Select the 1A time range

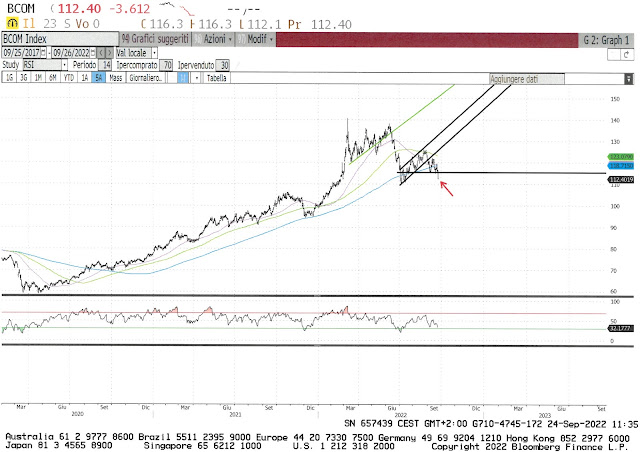click(84, 78)
